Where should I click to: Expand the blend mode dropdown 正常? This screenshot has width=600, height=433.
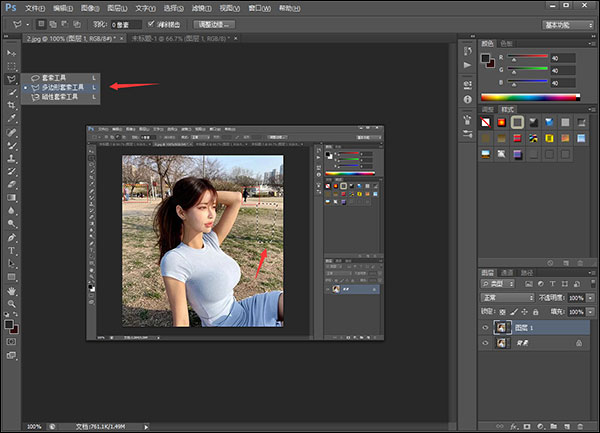point(506,298)
